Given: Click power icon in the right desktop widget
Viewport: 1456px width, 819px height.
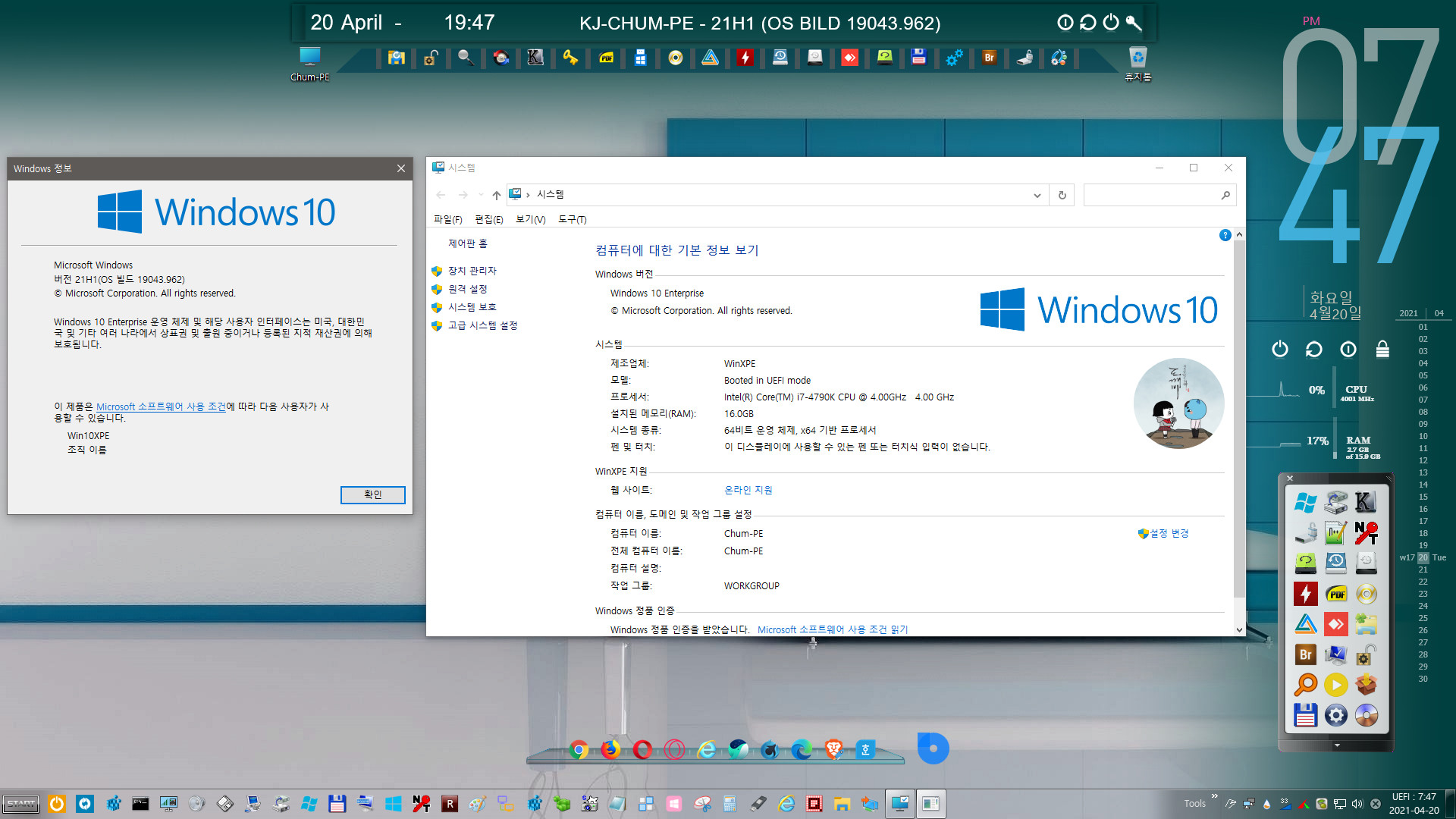Looking at the screenshot, I should (x=1280, y=349).
